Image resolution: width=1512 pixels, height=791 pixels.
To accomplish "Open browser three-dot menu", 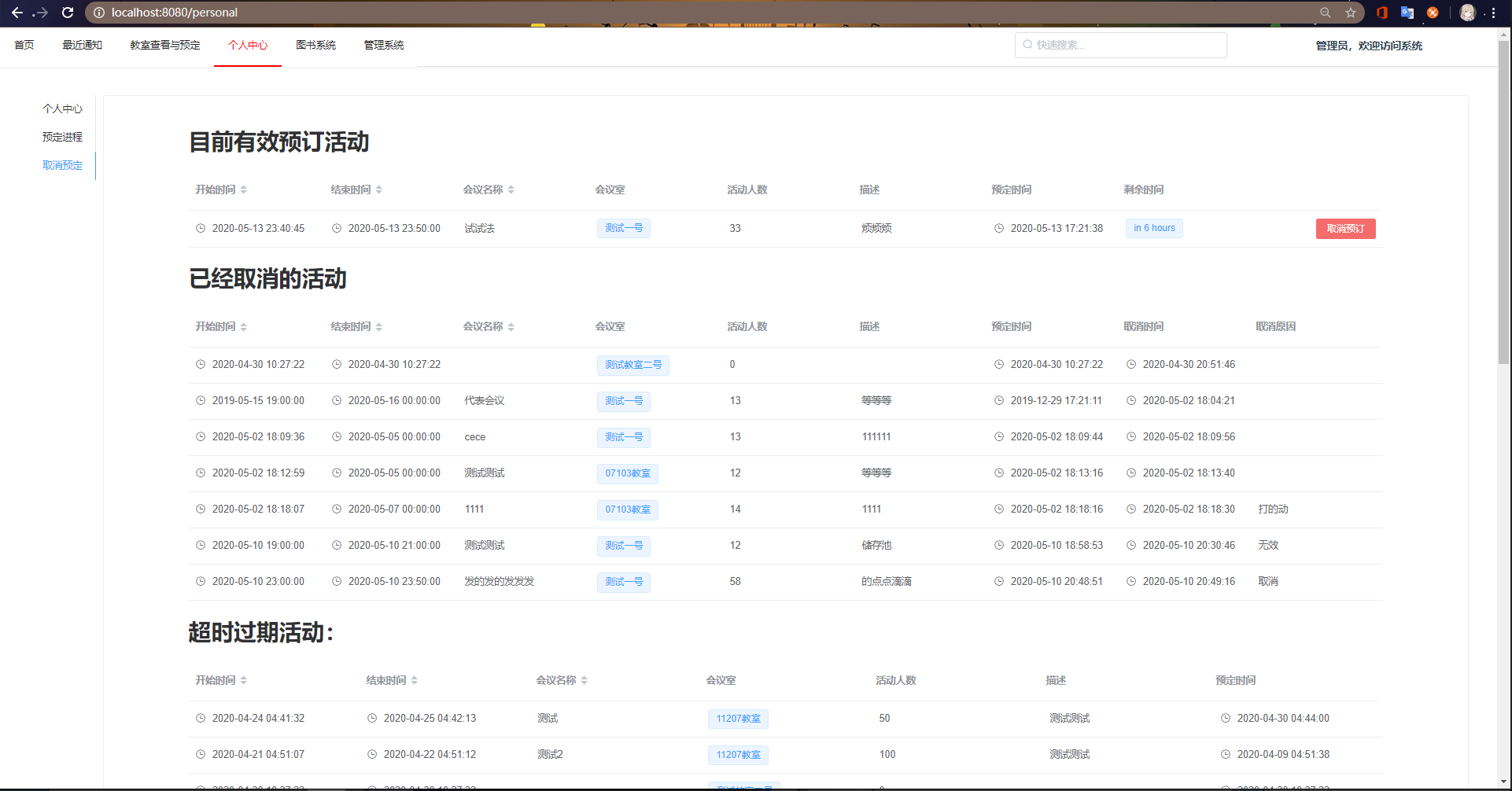I will pyautogui.click(x=1493, y=13).
